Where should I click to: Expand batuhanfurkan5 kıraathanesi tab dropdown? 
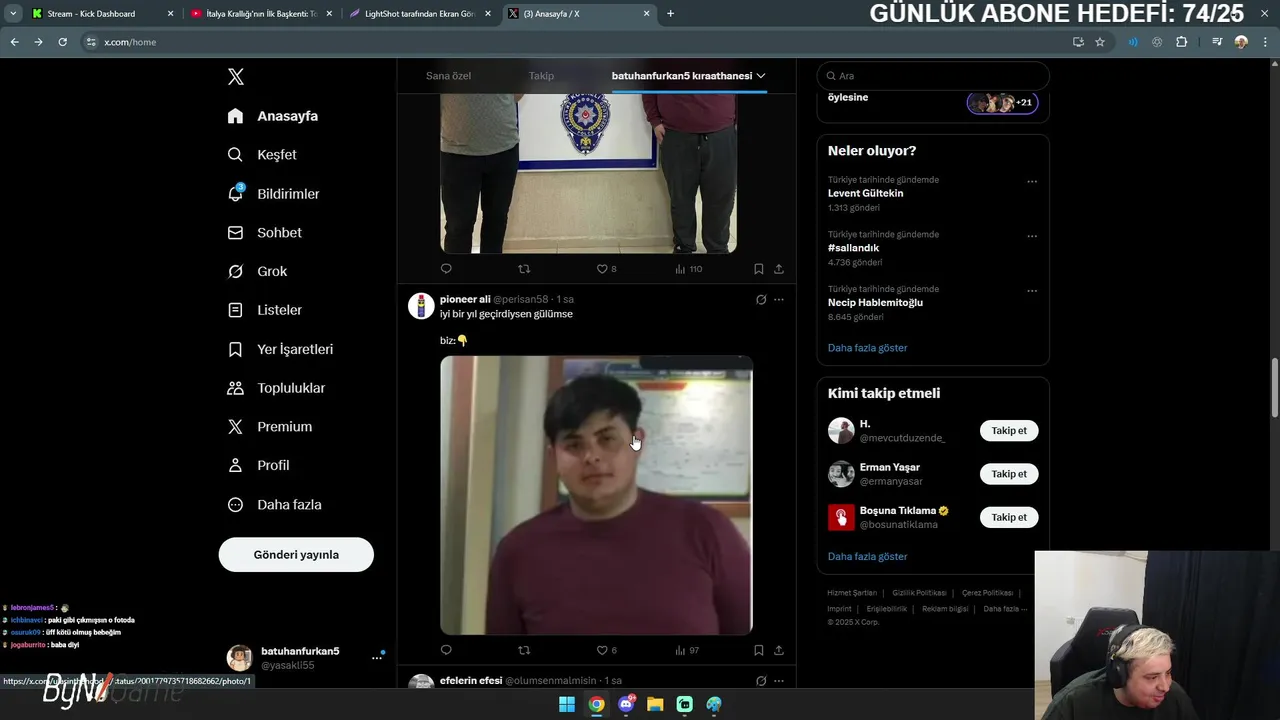tap(761, 76)
